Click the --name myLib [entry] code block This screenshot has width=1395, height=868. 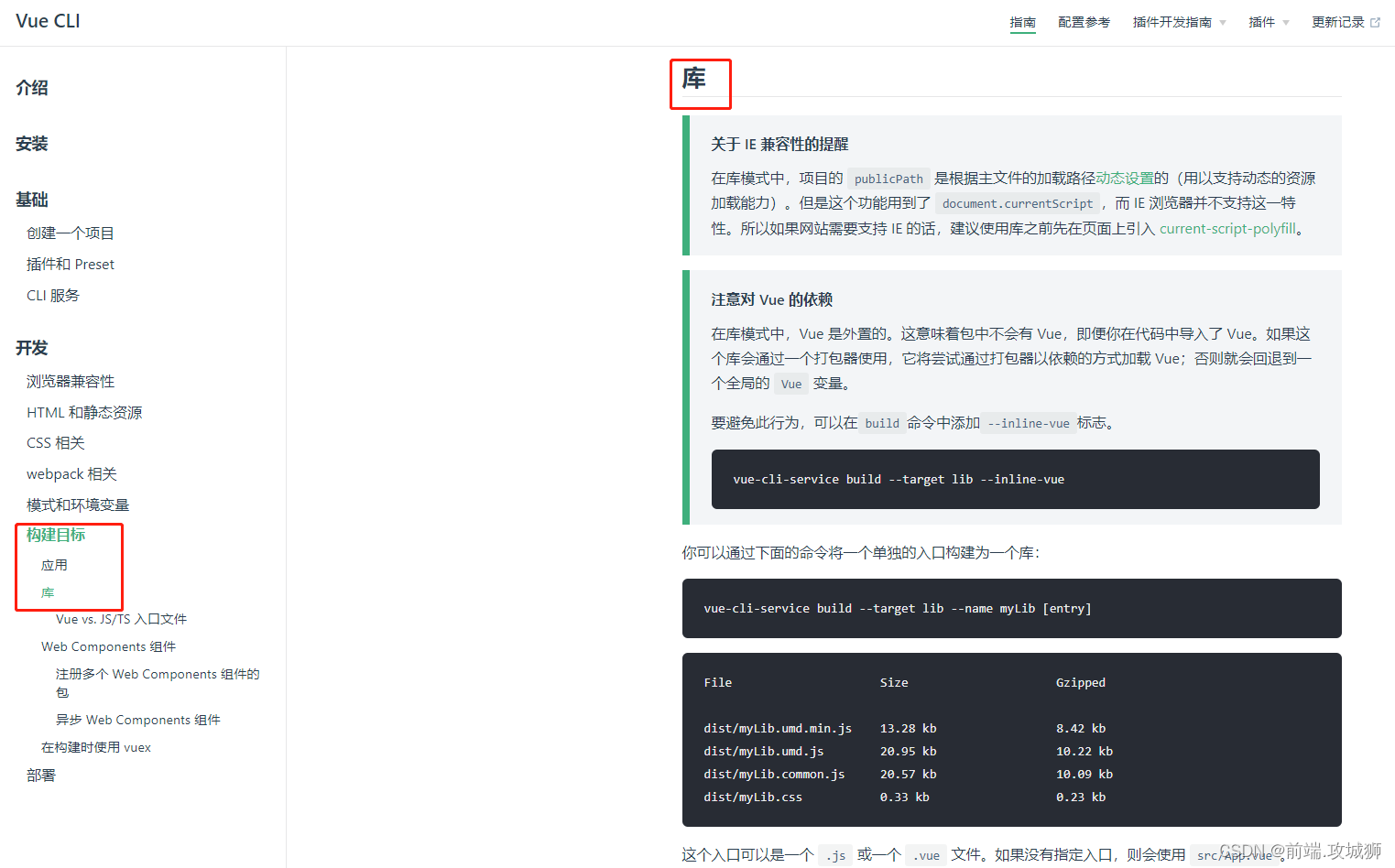point(1011,608)
